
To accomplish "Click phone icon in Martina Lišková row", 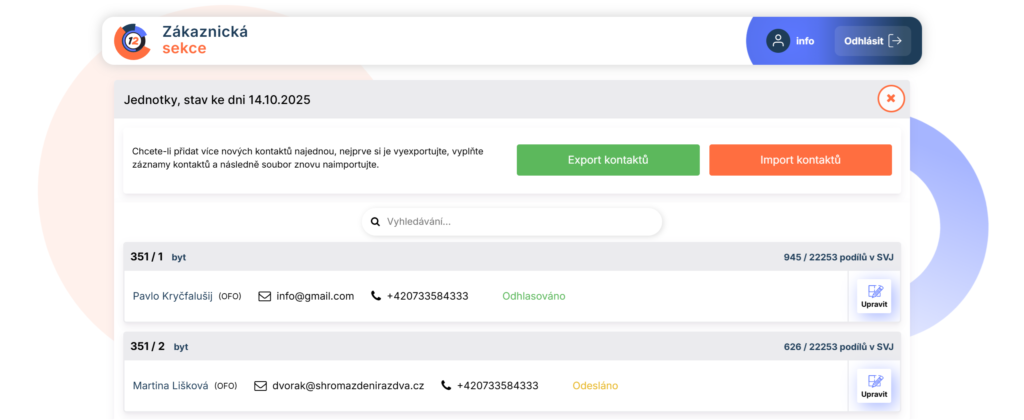I will pos(446,386).
